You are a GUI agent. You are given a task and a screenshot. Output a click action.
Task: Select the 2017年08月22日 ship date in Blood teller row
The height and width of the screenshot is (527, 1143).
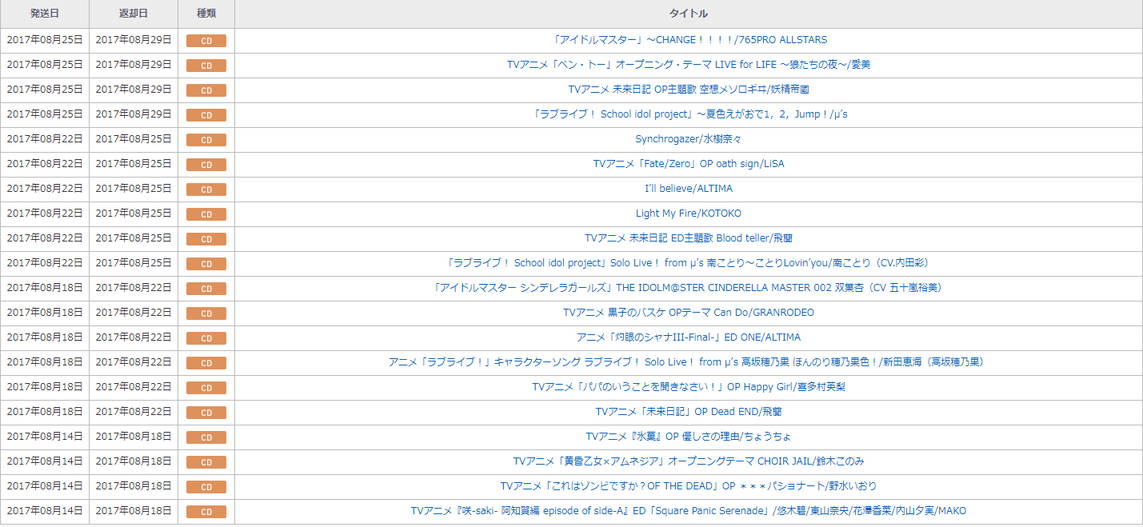pyautogui.click(x=44, y=238)
